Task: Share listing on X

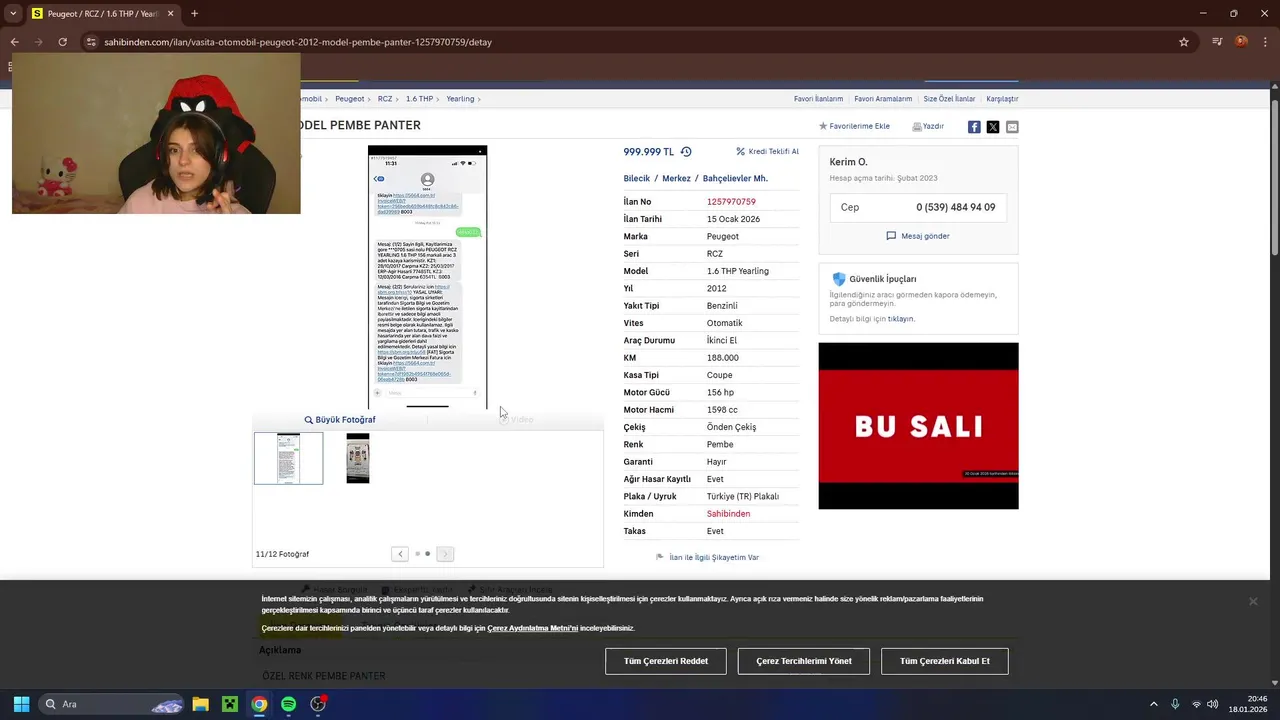Action: [x=993, y=127]
